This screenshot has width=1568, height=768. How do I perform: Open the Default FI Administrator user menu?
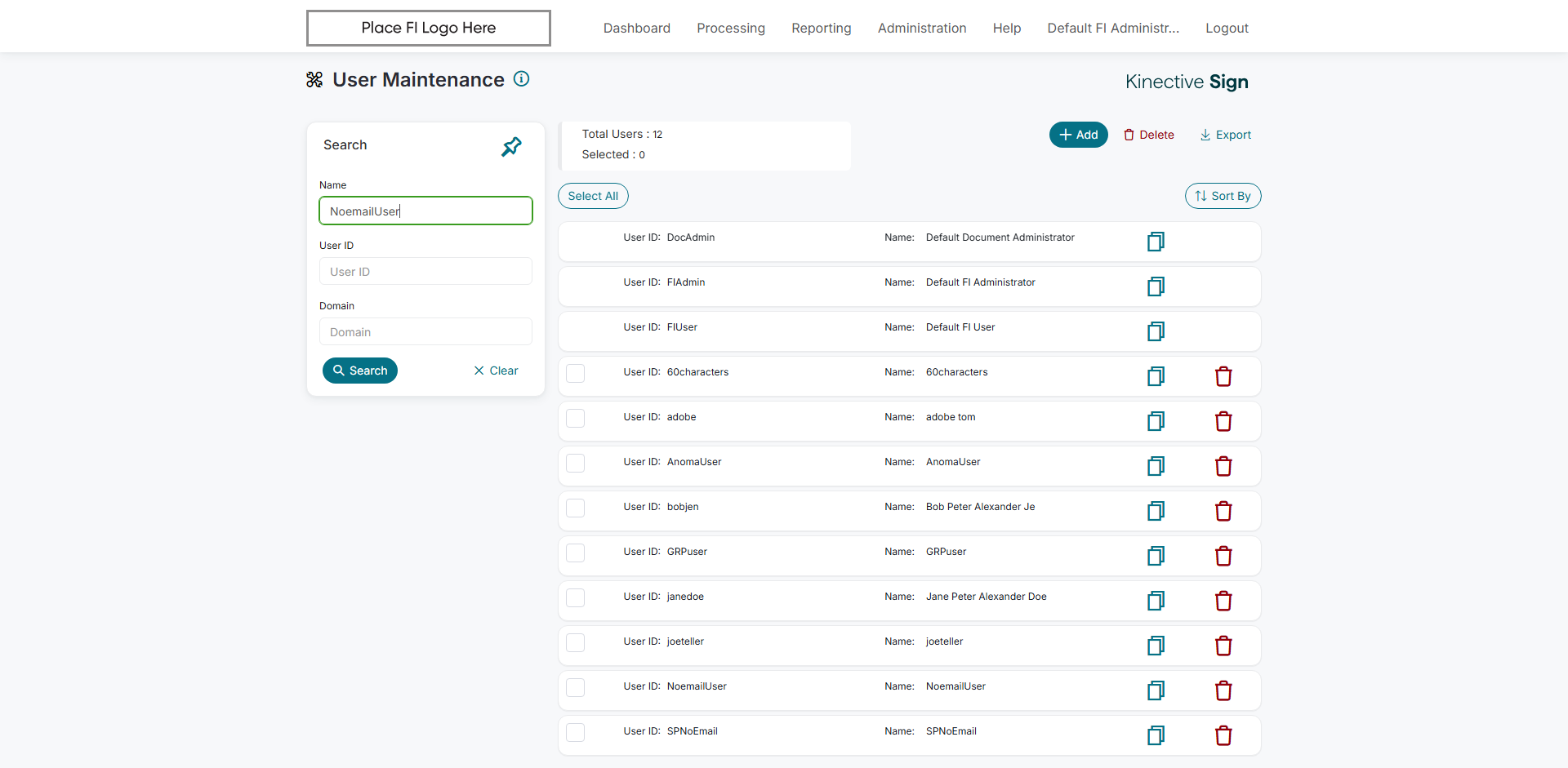[1112, 28]
